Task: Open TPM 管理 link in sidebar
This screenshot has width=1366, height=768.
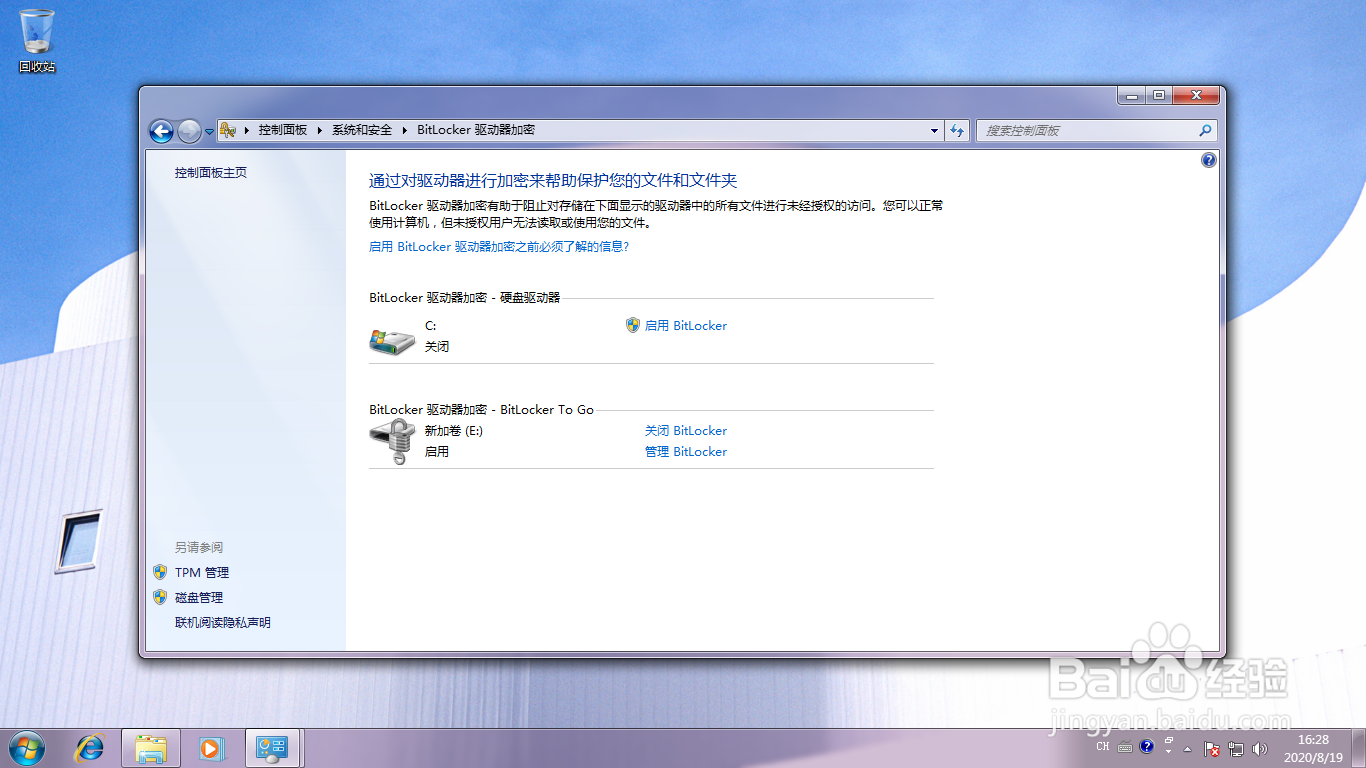Action: [202, 572]
